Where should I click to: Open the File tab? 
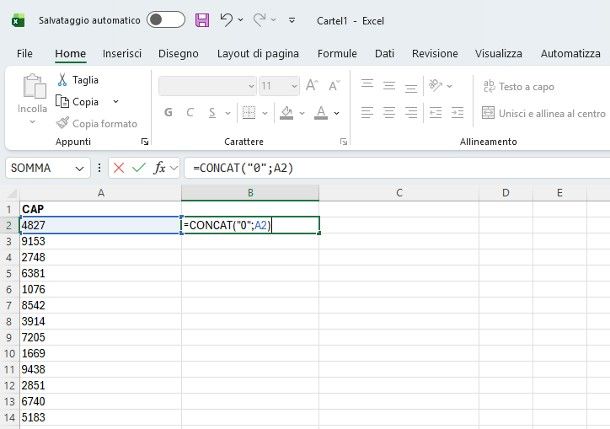25,53
